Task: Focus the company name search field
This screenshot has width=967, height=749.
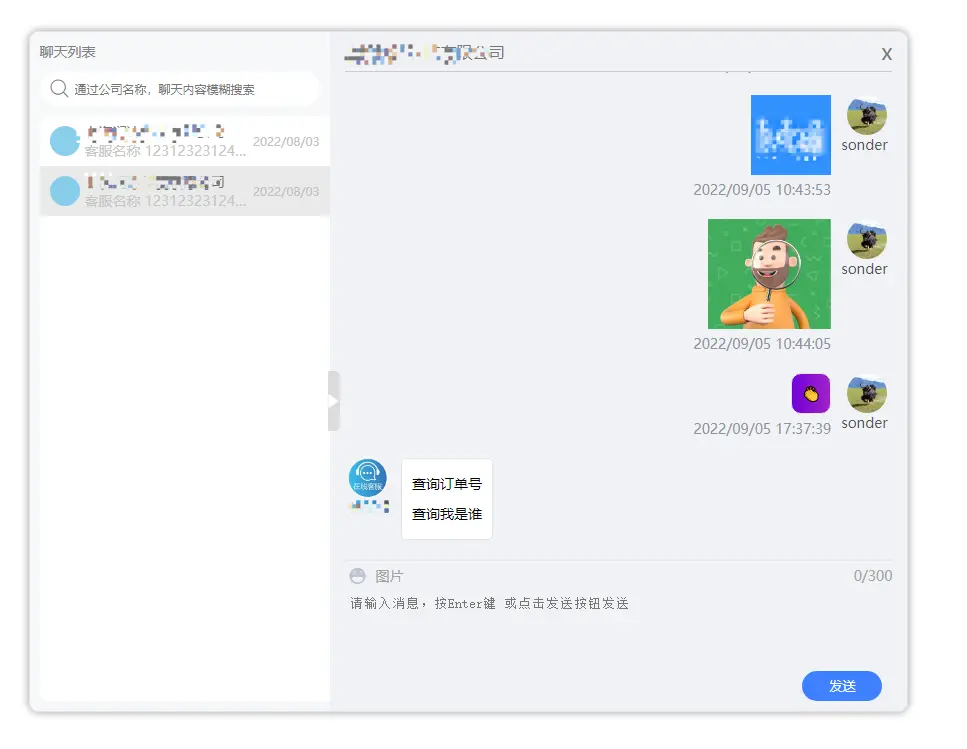Action: tap(190, 89)
